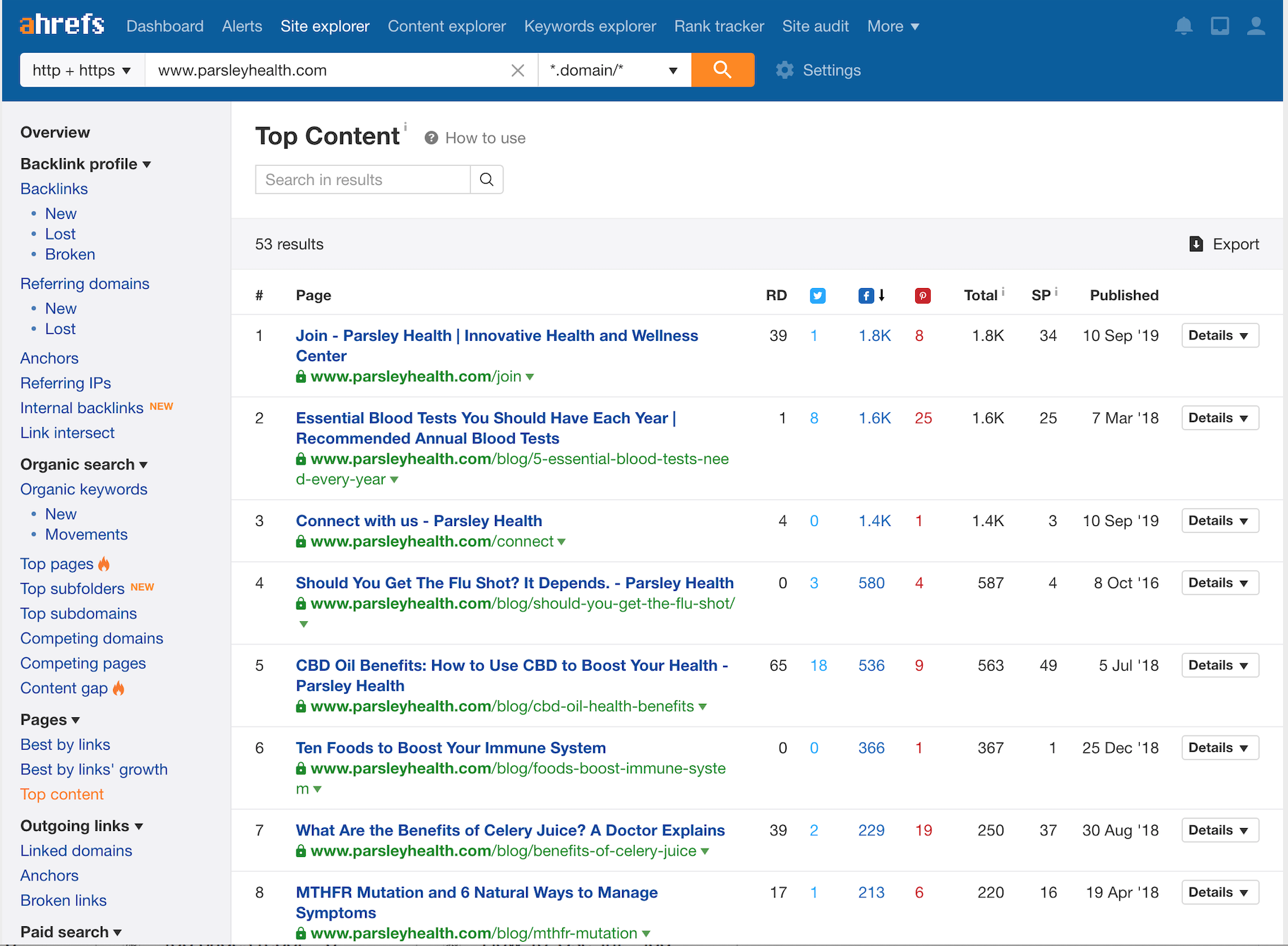The width and height of the screenshot is (1288, 946).
Task: Clear the URL field with the X icon
Action: point(518,71)
